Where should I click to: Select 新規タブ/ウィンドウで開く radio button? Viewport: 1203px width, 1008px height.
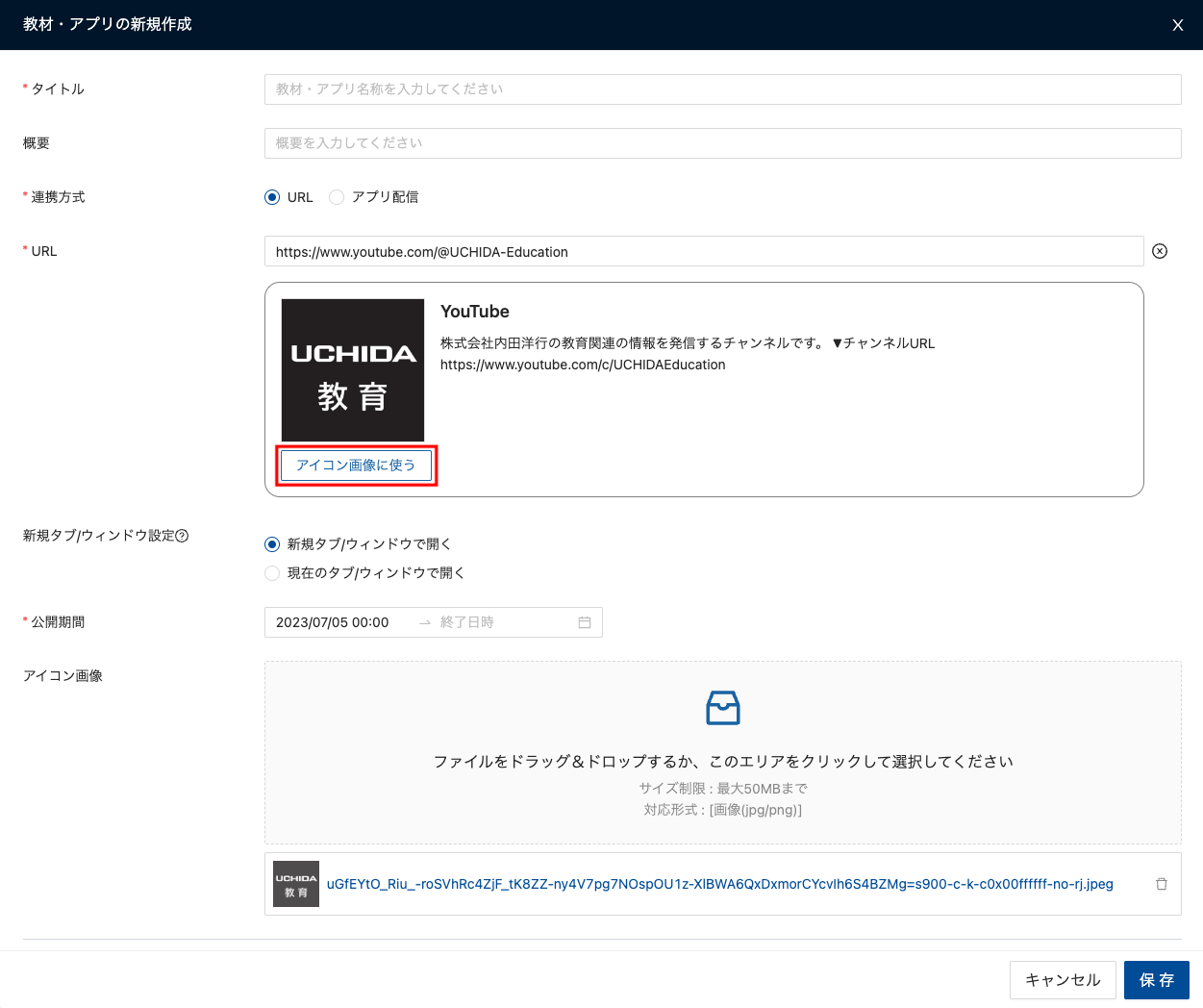pyautogui.click(x=272, y=544)
